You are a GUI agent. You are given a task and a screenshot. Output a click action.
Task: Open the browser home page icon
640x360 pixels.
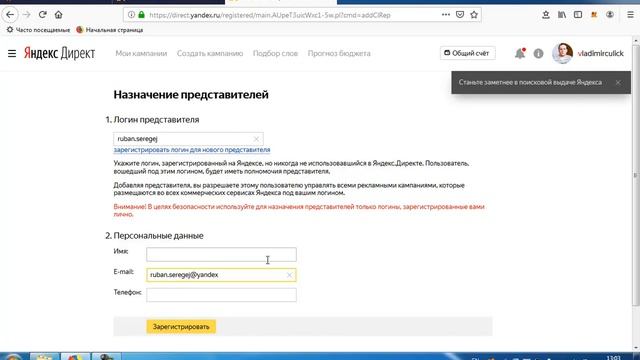58,15
